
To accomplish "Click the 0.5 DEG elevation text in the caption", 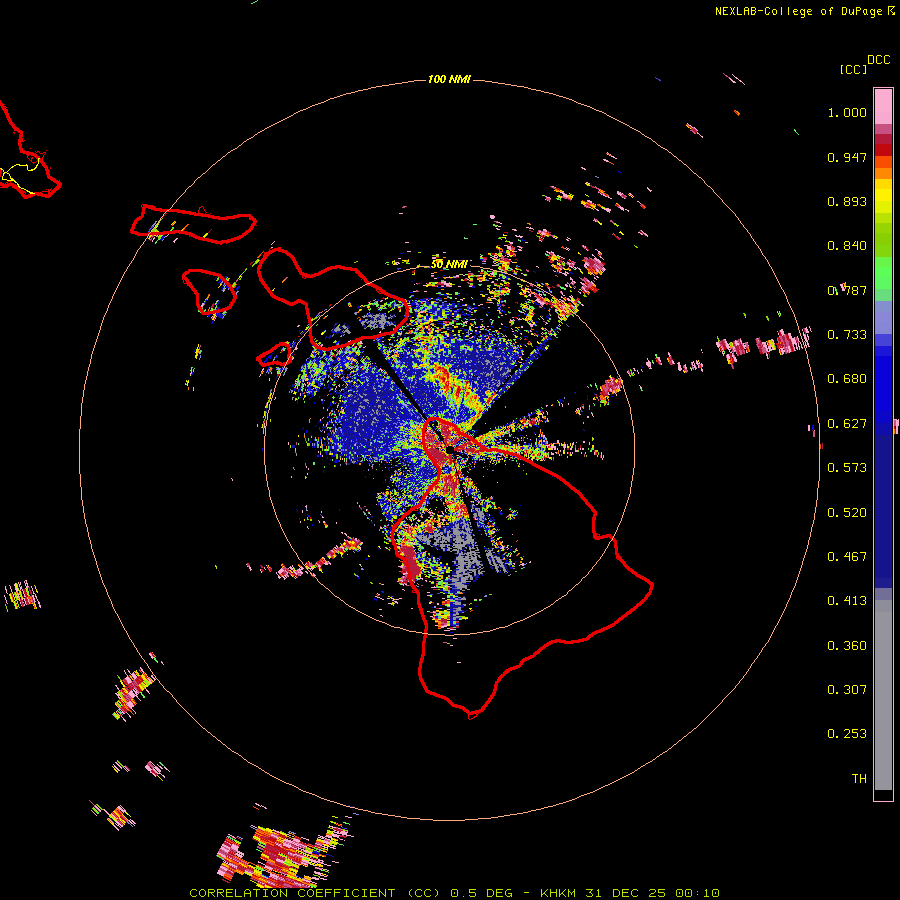I will pos(484,893).
